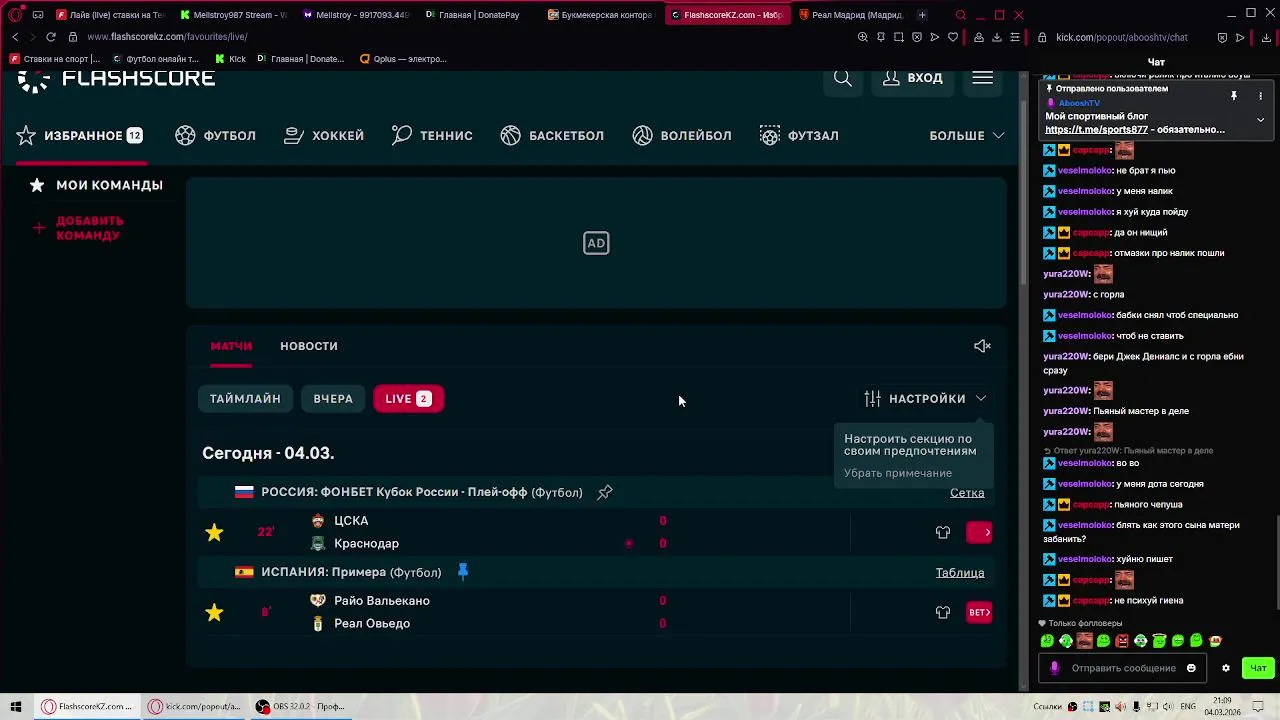1280x720 pixels.
Task: Pin the Russia Cup league
Action: [x=605, y=492]
